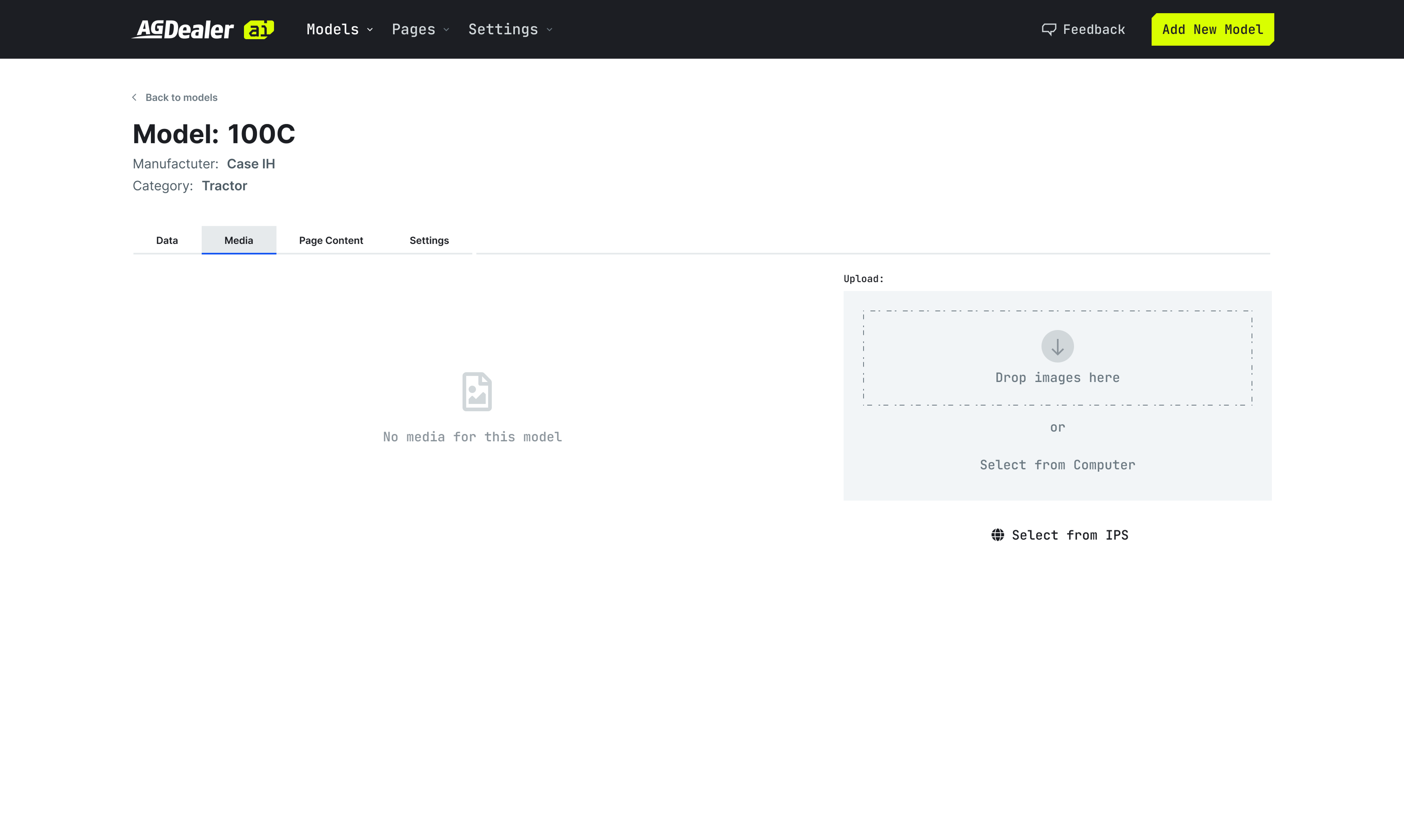Click Select from Computer link

[x=1057, y=465]
